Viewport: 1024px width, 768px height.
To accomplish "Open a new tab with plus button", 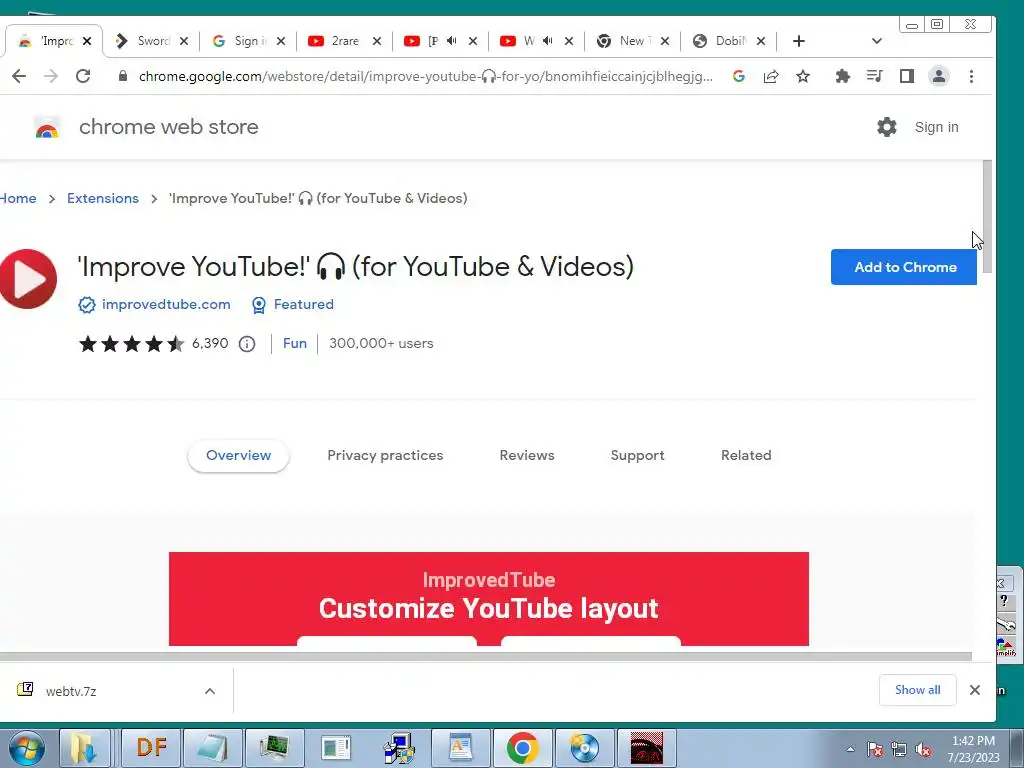I will coord(798,41).
